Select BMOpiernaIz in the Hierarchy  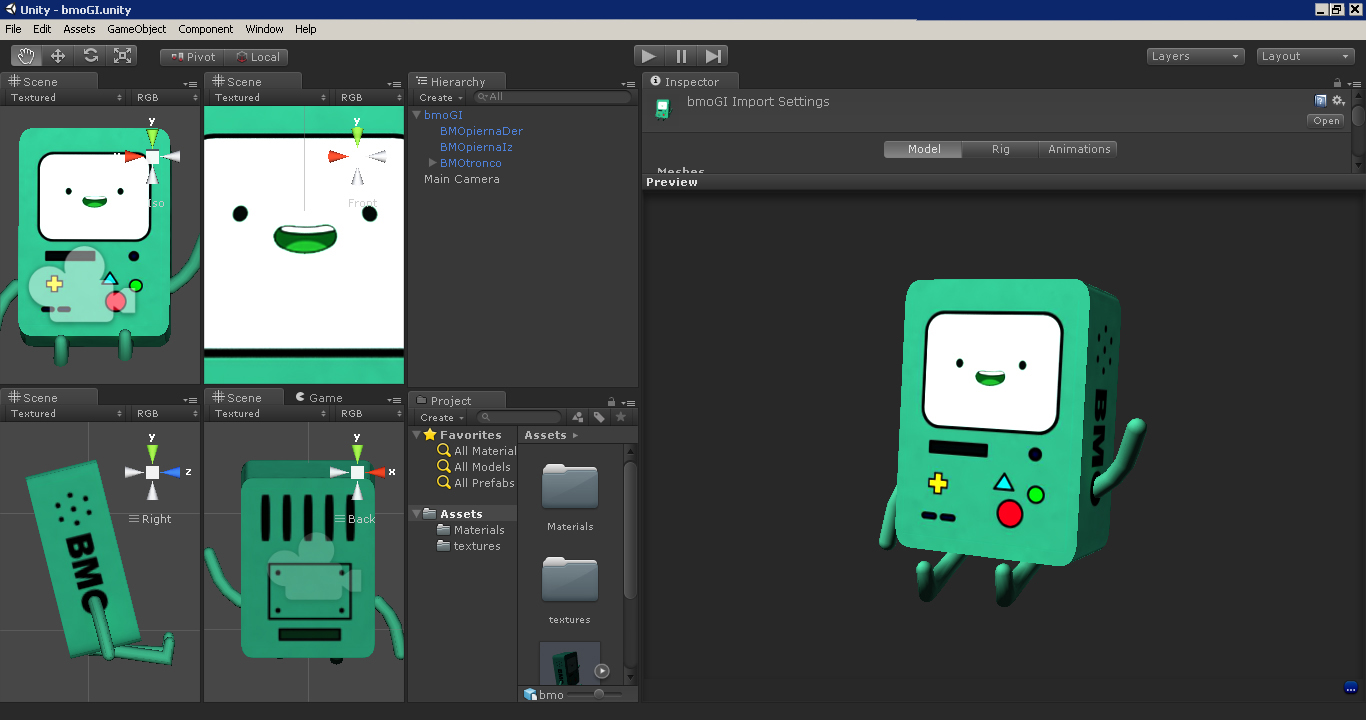476,147
